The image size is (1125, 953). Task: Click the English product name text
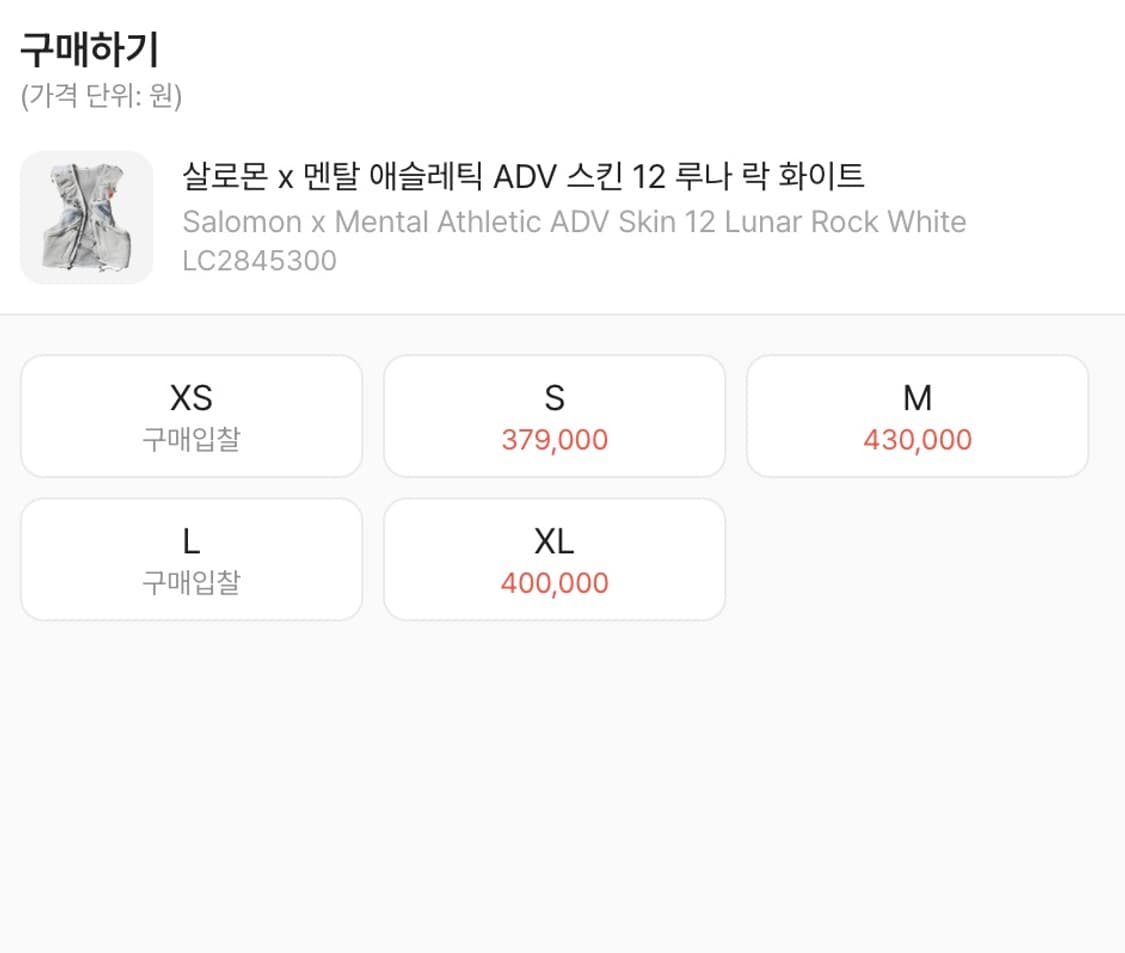coord(574,221)
